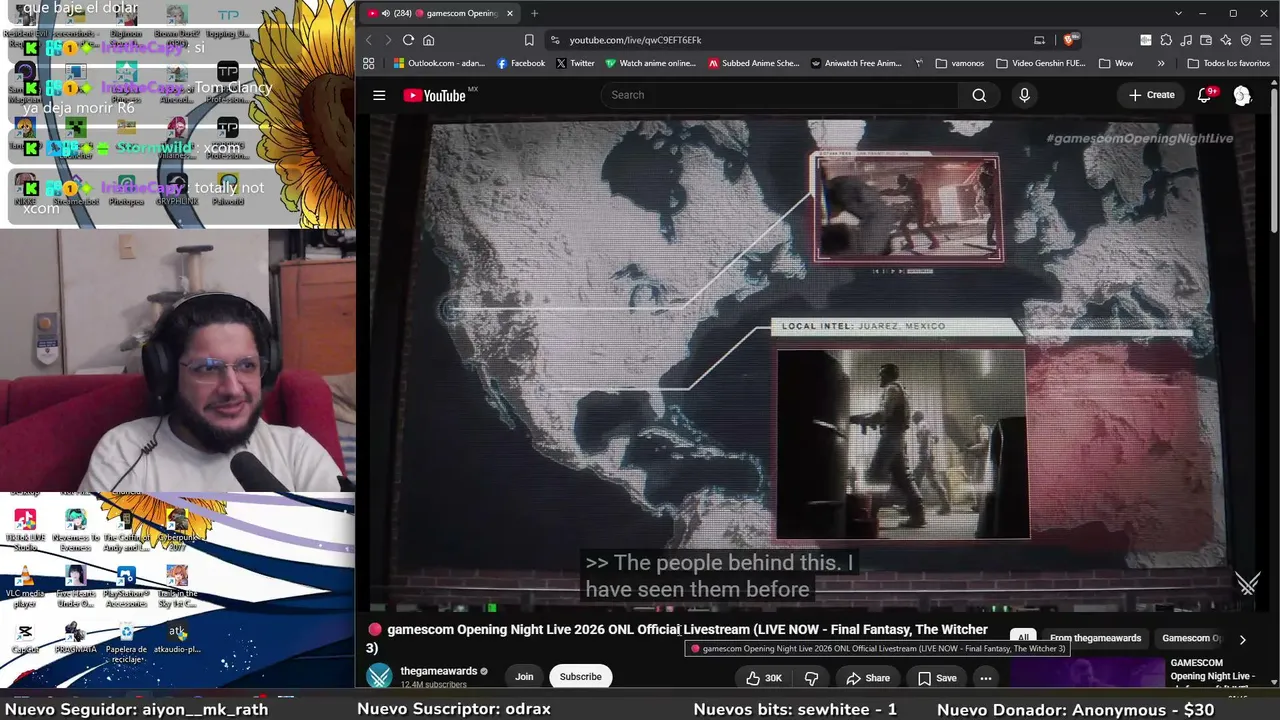Open the Aniwatch Free Anime bookmark
Image resolution: width=1280 pixels, height=720 pixels.
click(x=856, y=63)
